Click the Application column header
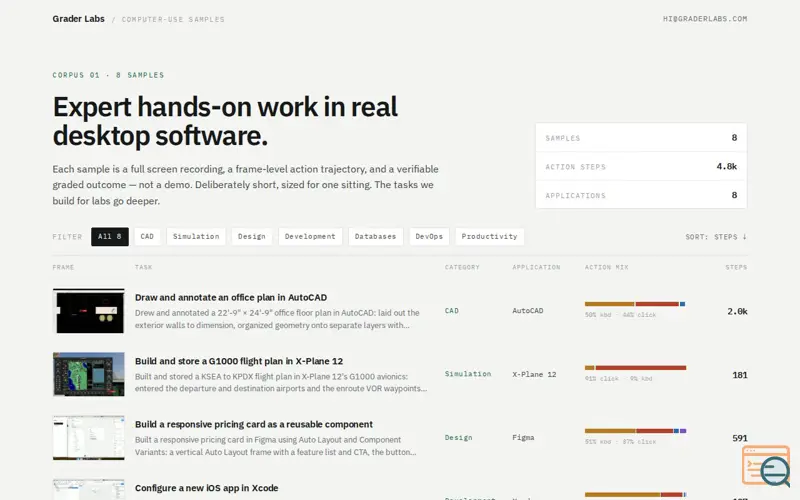This screenshot has width=800, height=500. (x=536, y=267)
